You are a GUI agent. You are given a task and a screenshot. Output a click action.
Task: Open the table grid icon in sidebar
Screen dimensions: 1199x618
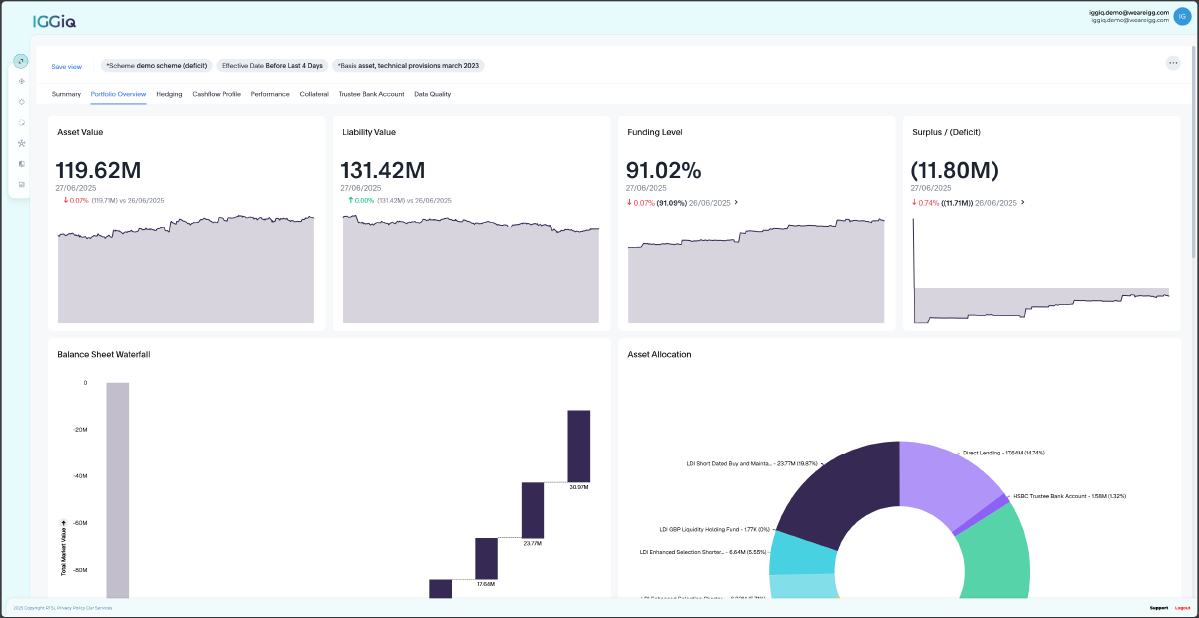(21, 184)
